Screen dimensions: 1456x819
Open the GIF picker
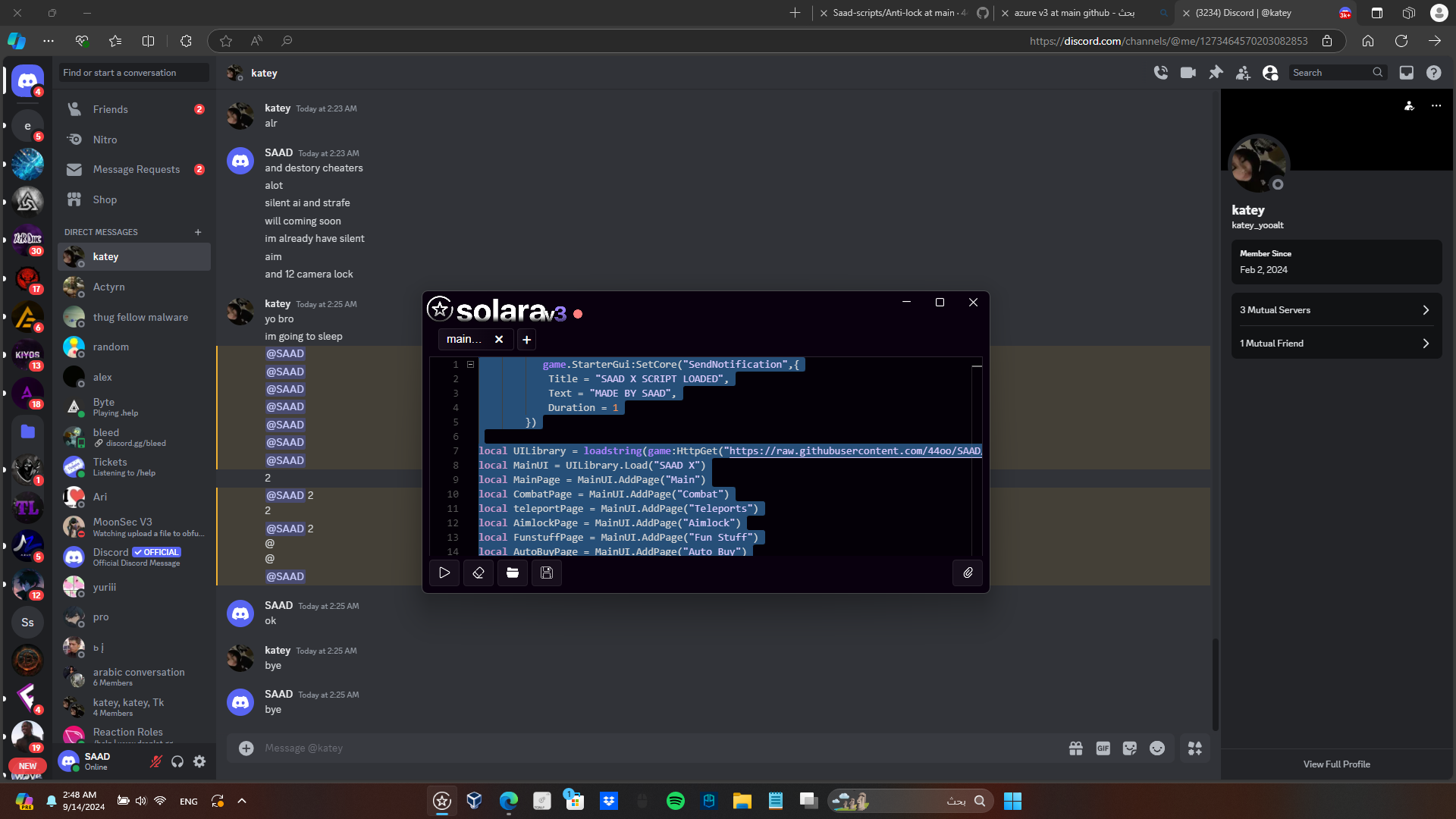click(1103, 748)
